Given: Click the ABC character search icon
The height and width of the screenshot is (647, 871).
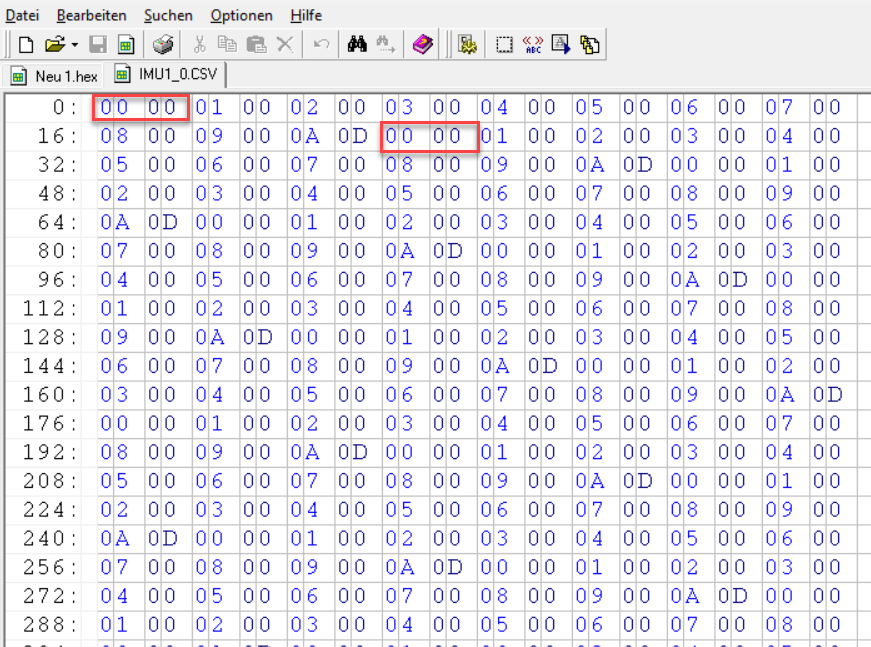Looking at the screenshot, I should [533, 44].
